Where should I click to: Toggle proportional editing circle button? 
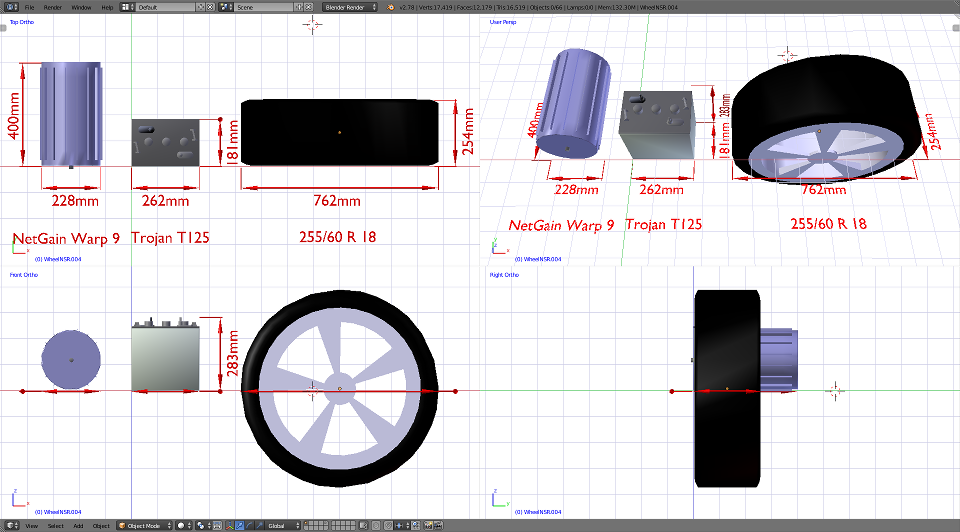[x=376, y=525]
